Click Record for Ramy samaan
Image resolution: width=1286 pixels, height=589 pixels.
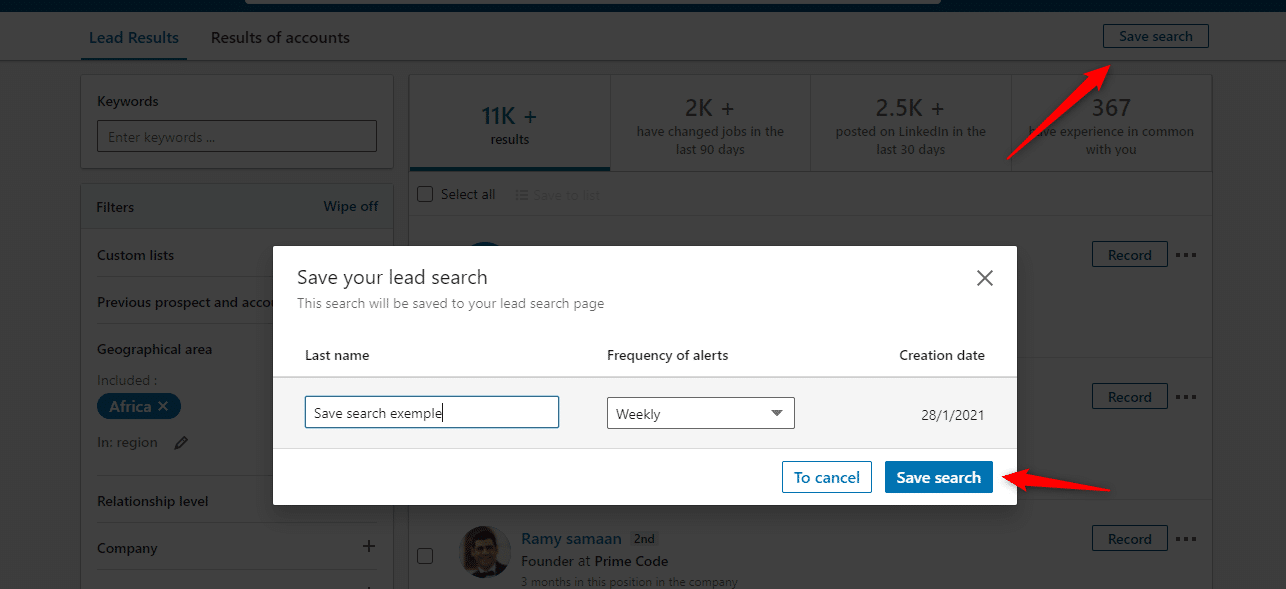tap(1129, 539)
